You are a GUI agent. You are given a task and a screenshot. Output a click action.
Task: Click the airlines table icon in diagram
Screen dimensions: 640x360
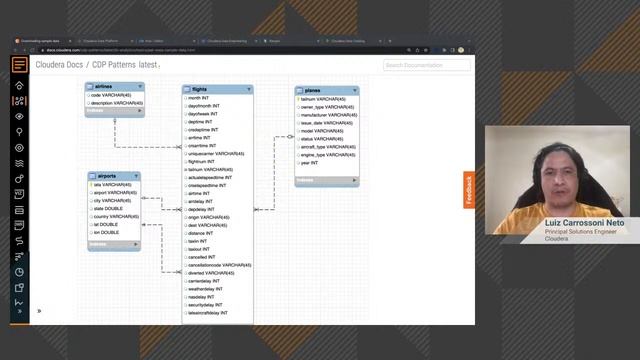[90, 87]
